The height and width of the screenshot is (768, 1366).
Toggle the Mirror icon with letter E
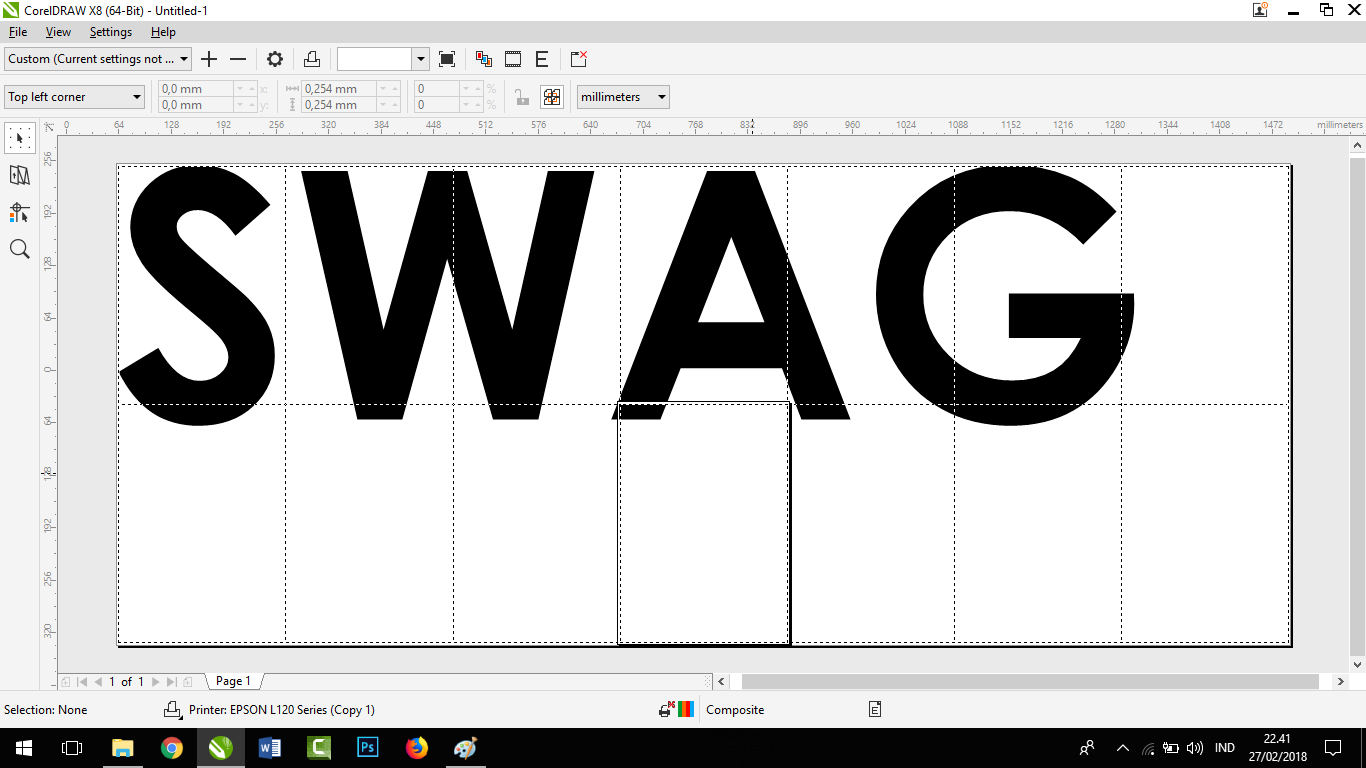(x=542, y=59)
